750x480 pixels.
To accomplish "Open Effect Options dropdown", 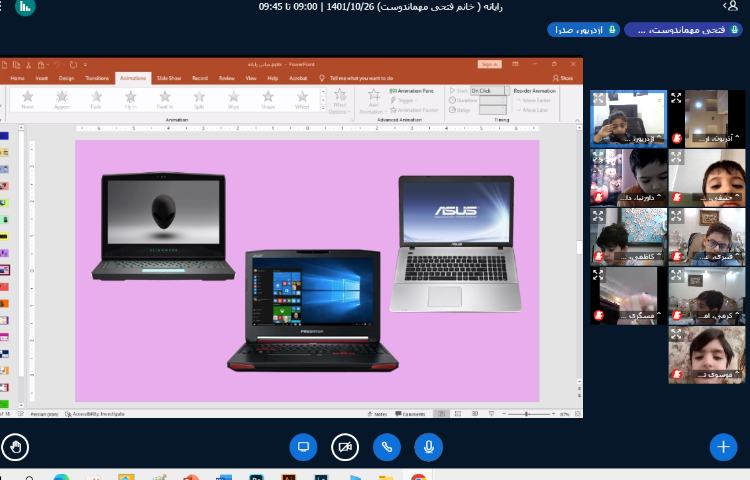I will 339,101.
